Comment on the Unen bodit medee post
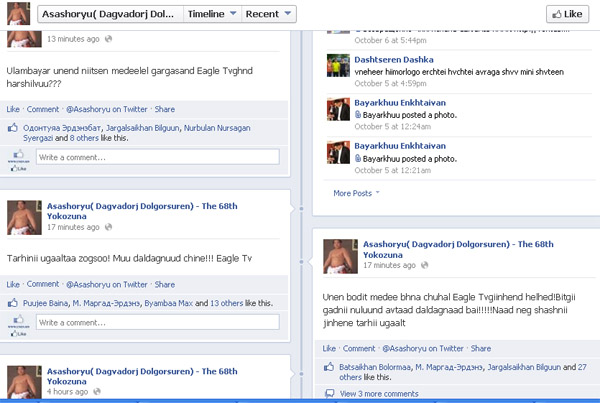Image resolution: width=600 pixels, height=403 pixels. (x=359, y=348)
